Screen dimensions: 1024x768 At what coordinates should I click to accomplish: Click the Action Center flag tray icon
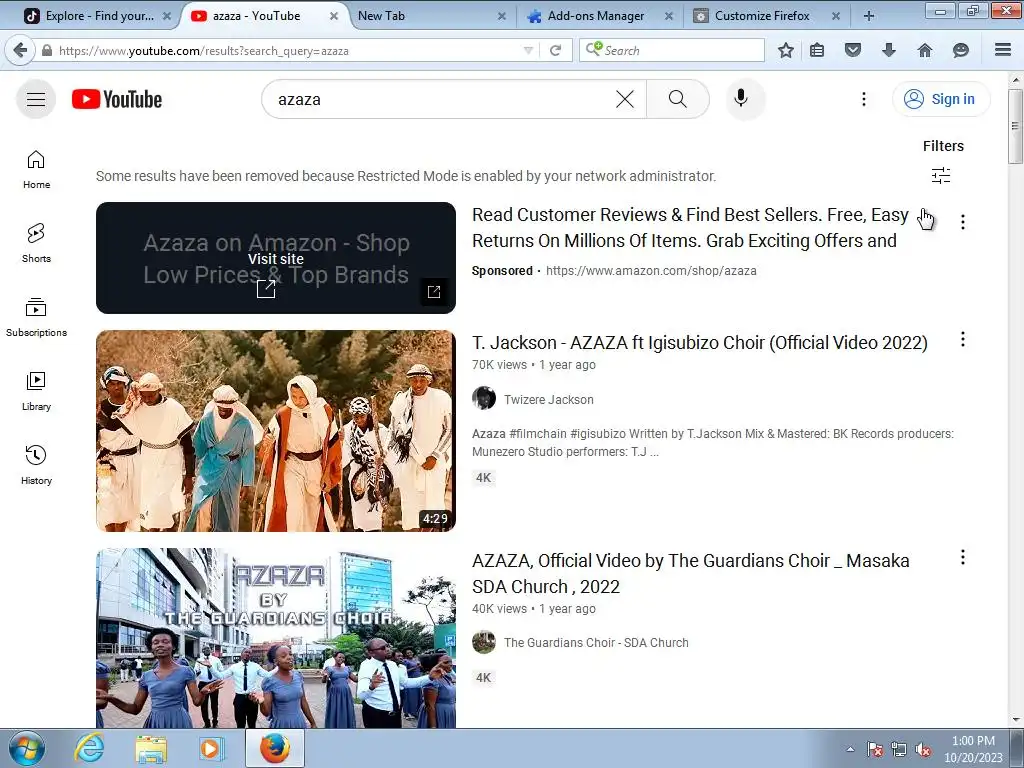click(874, 750)
